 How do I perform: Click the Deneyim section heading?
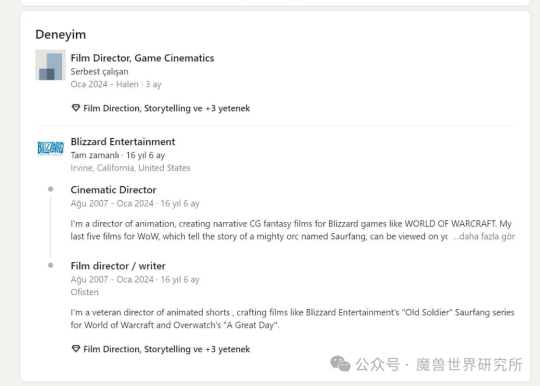coord(61,34)
